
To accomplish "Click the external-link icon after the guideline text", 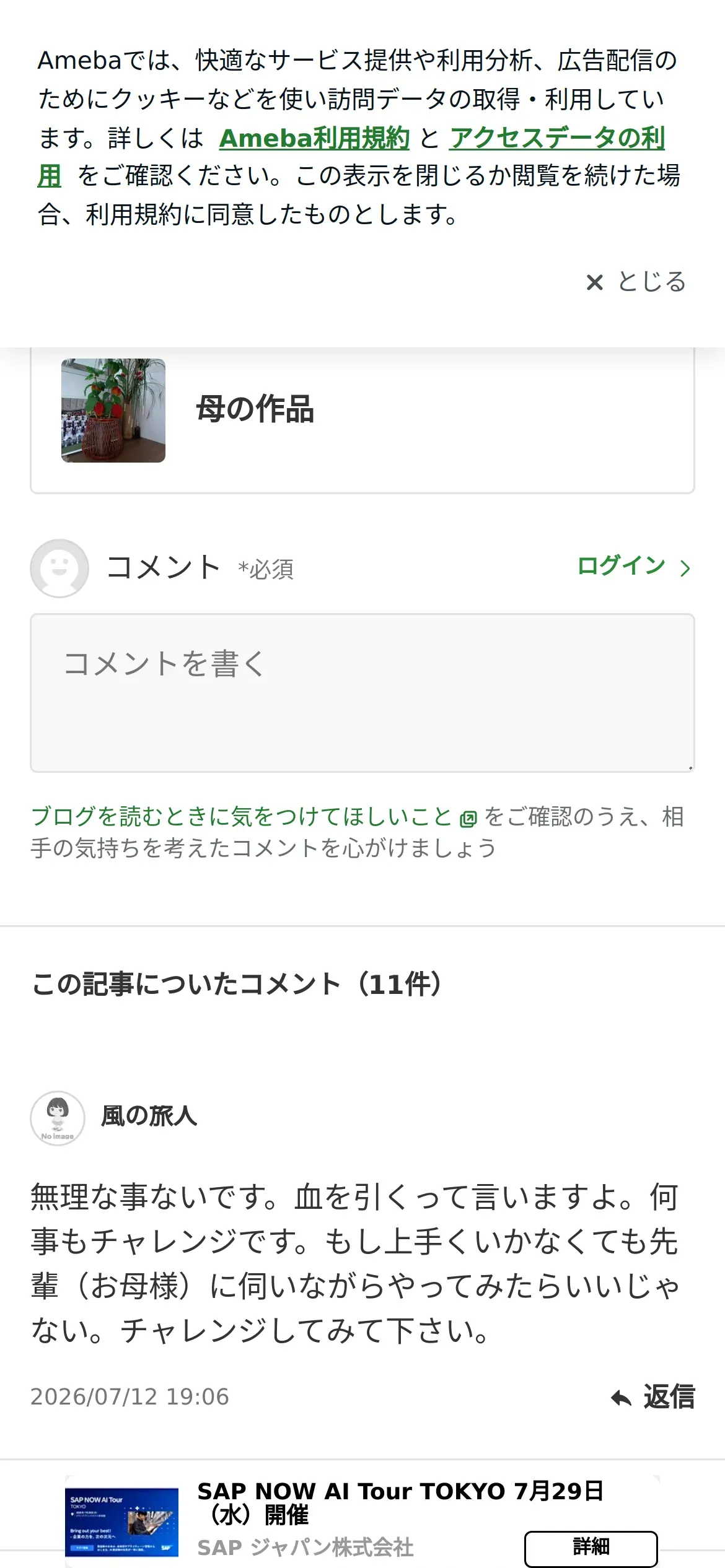I will pyautogui.click(x=468, y=819).
